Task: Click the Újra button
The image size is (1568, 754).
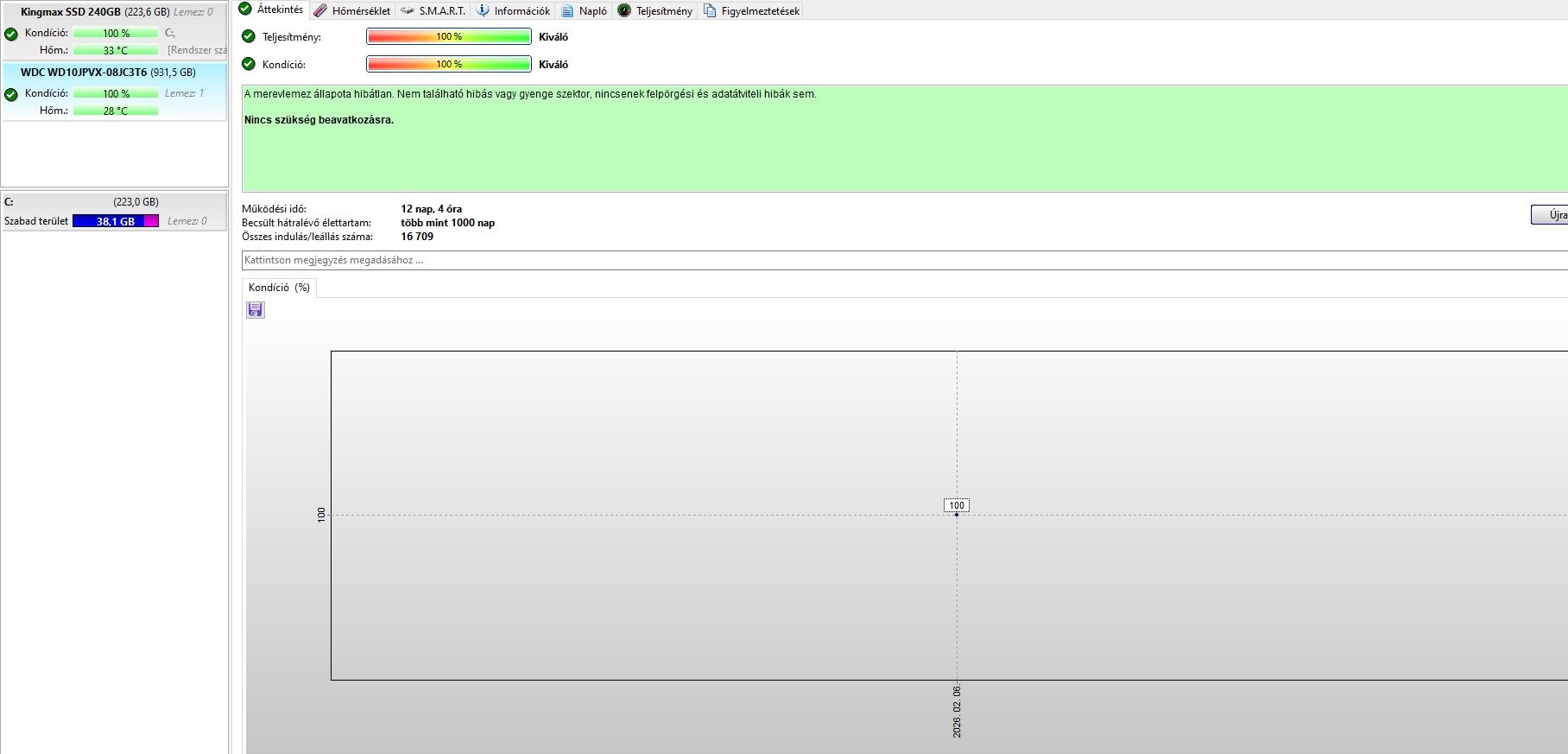Action: [1549, 215]
